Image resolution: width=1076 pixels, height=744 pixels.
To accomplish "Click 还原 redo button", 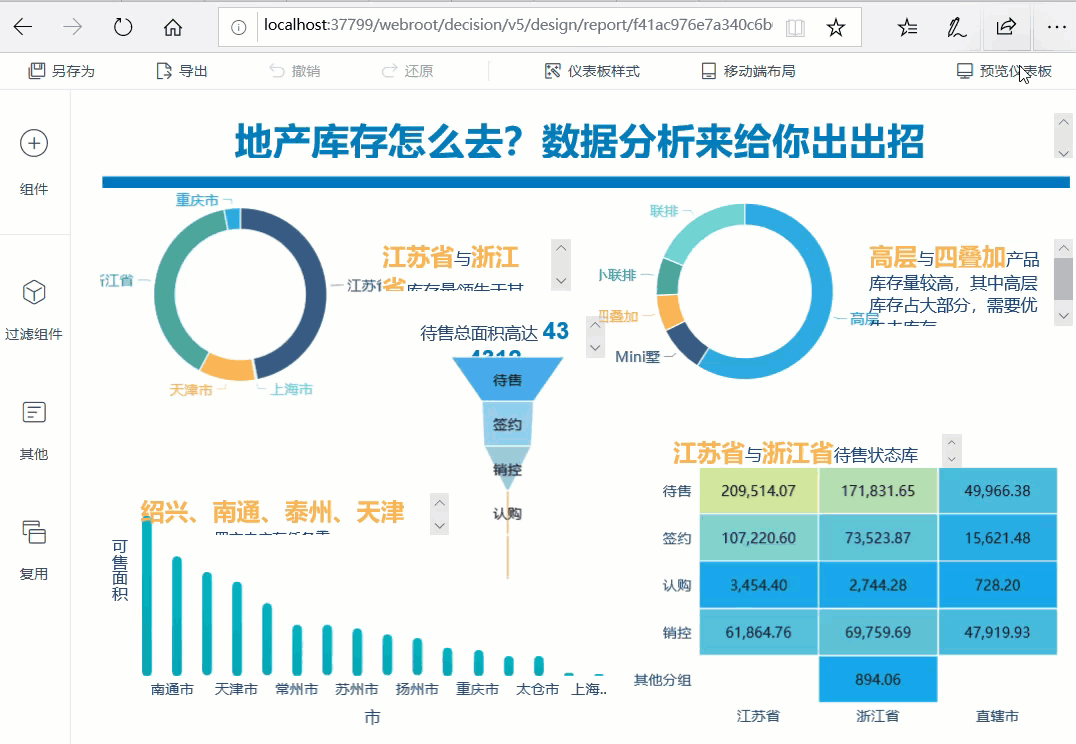I will pos(408,71).
